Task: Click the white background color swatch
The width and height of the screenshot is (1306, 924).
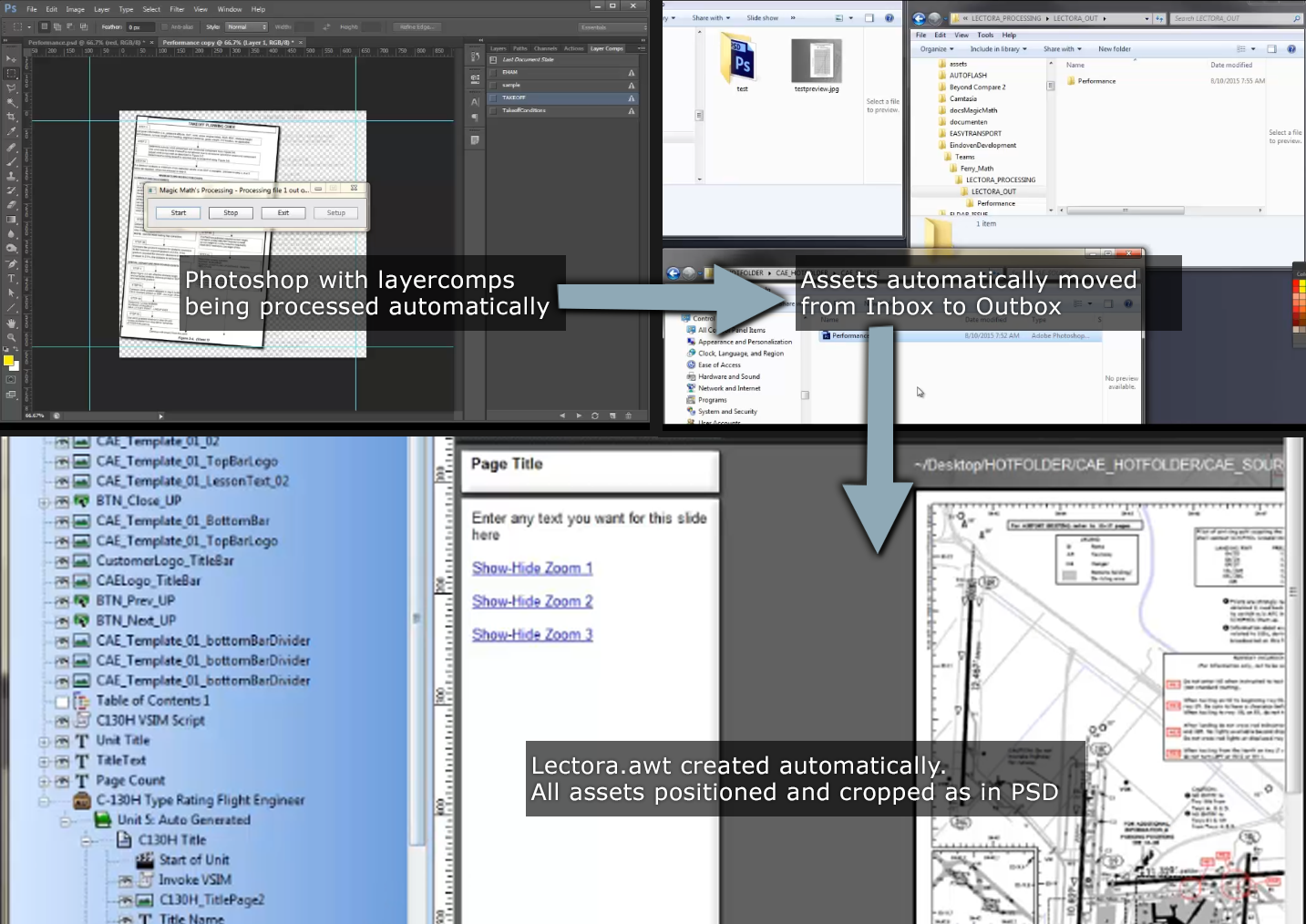Action: (x=16, y=368)
